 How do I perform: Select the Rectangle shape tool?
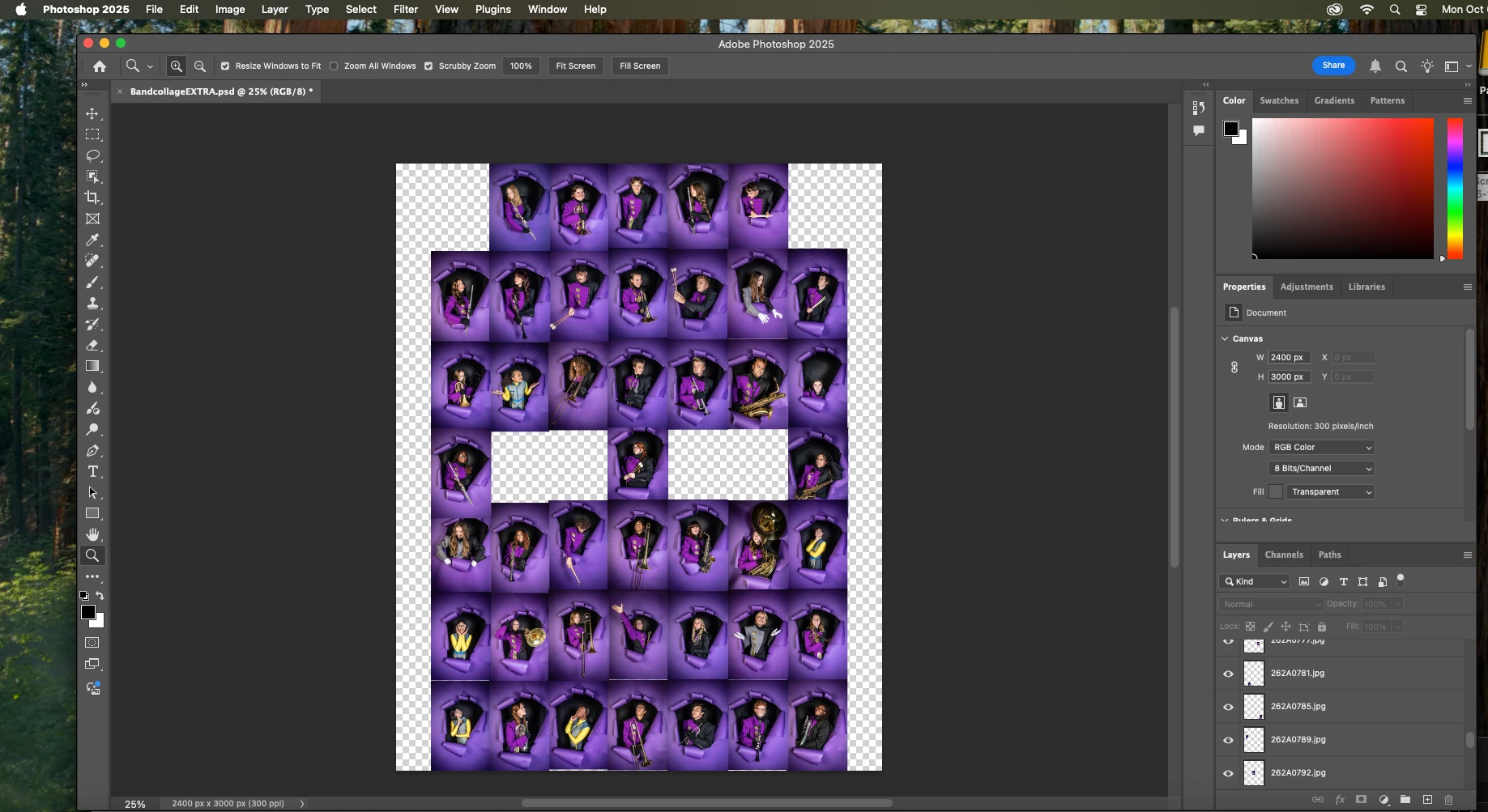[92, 513]
